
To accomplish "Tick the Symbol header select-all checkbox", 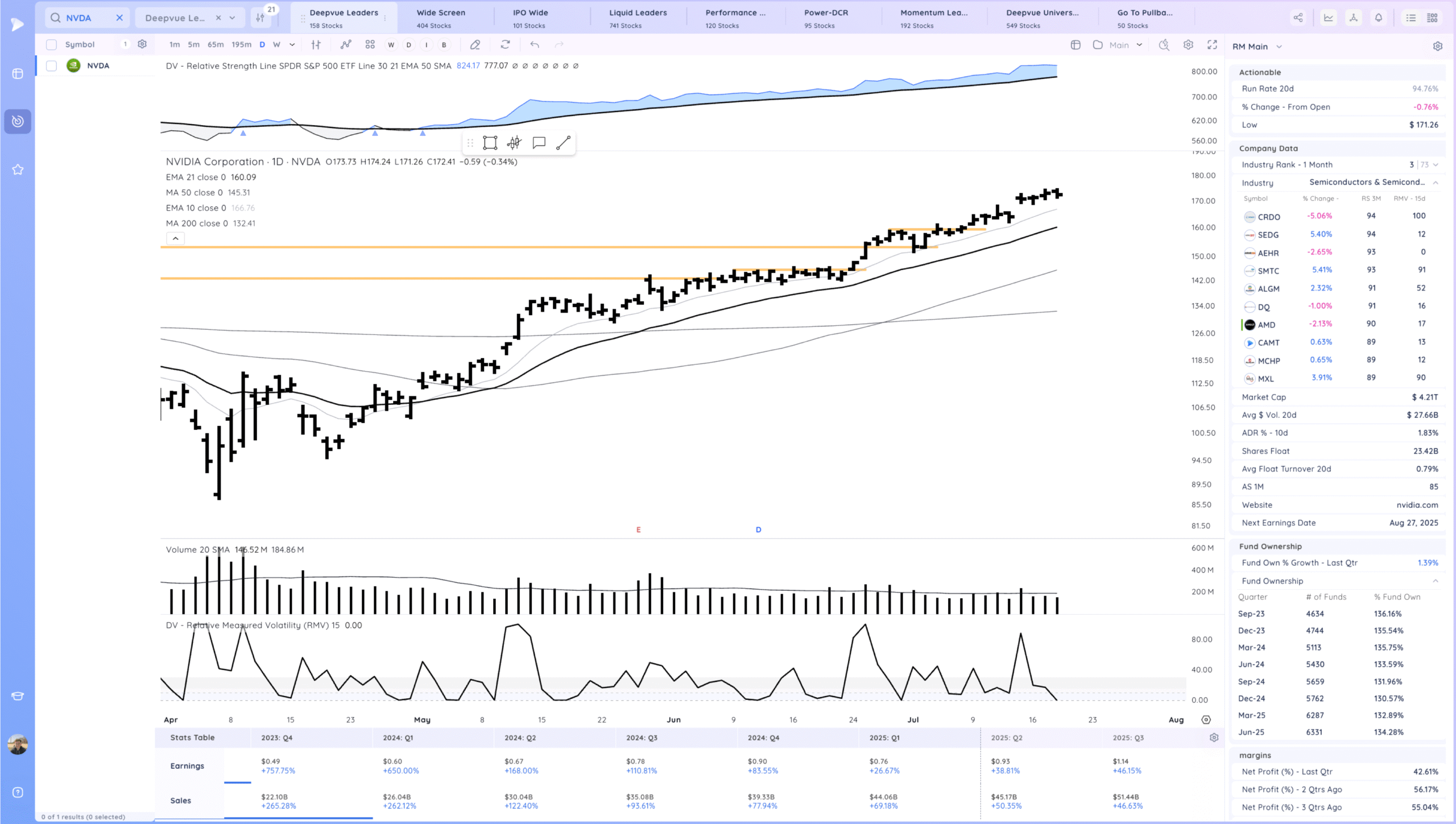I will 51,44.
